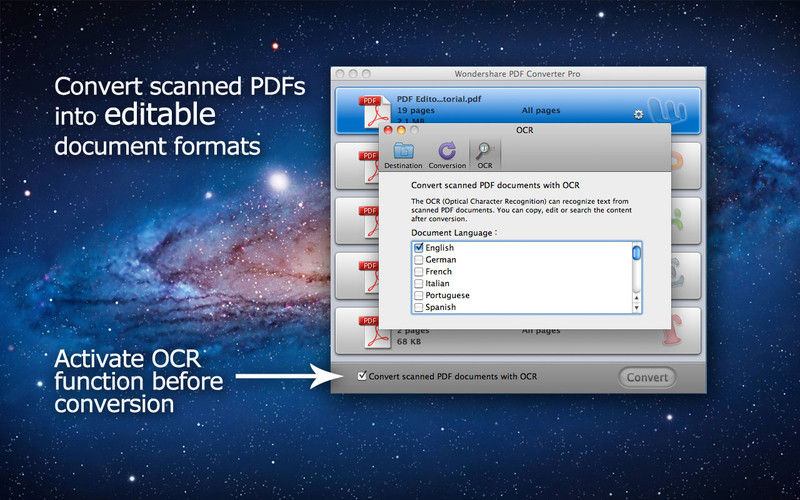Select the PDF Edito...torial.pdf file name
This screenshot has height=500, width=800.
click(439, 99)
